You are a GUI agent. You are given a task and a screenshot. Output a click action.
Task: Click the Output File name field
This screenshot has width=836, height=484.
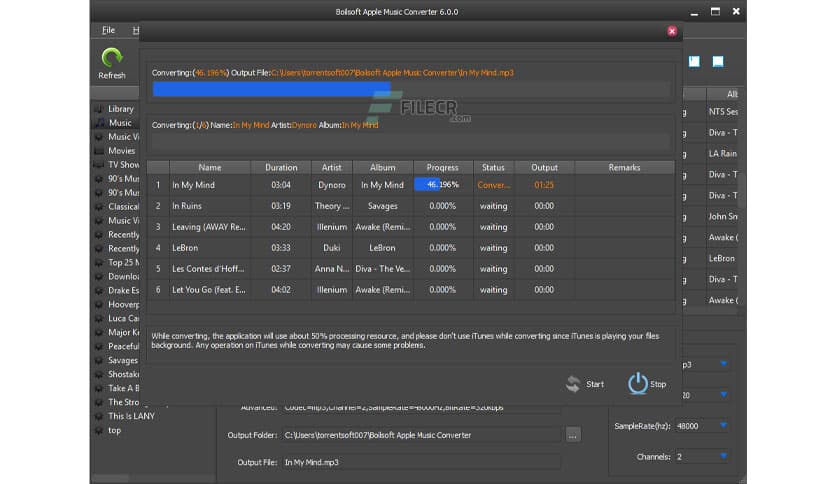[x=421, y=462]
